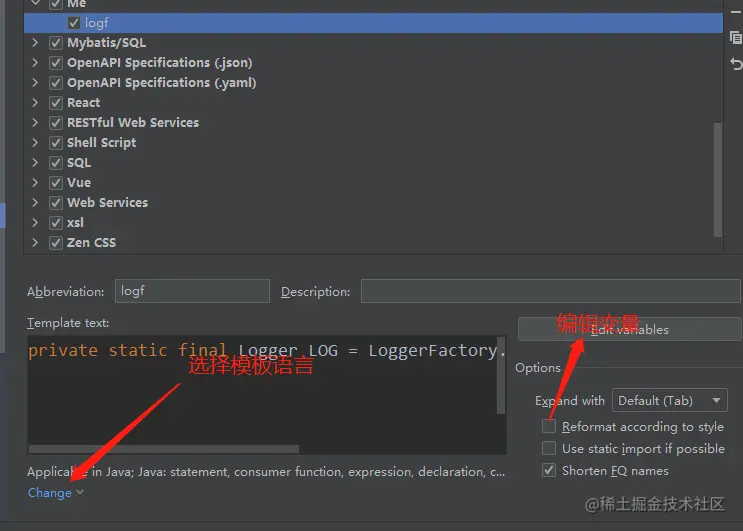Uncheck the xsl group checkbox
This screenshot has height=531, width=743.
pyautogui.click(x=55, y=223)
